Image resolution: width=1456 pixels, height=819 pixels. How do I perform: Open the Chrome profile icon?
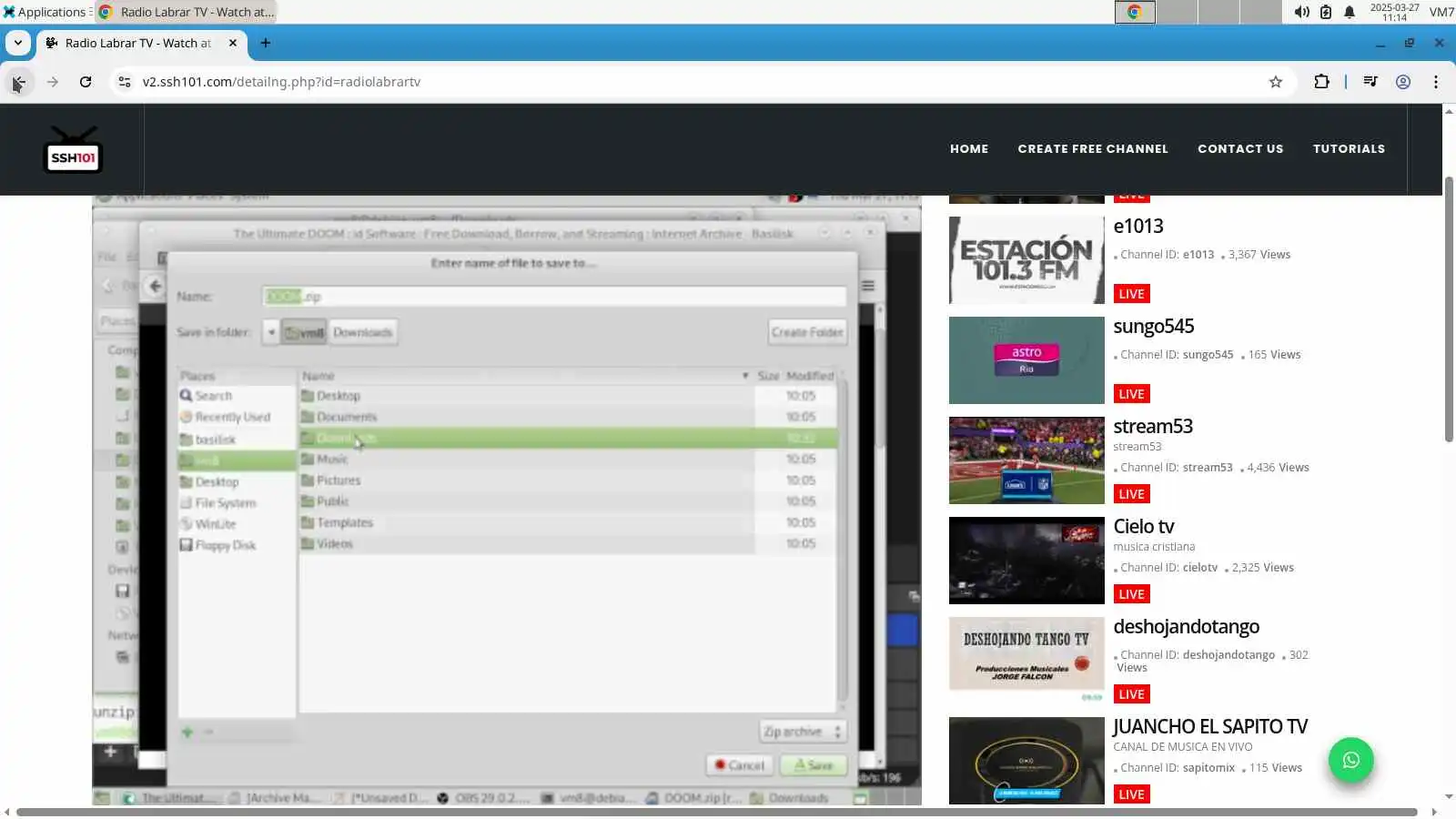pyautogui.click(x=1403, y=82)
